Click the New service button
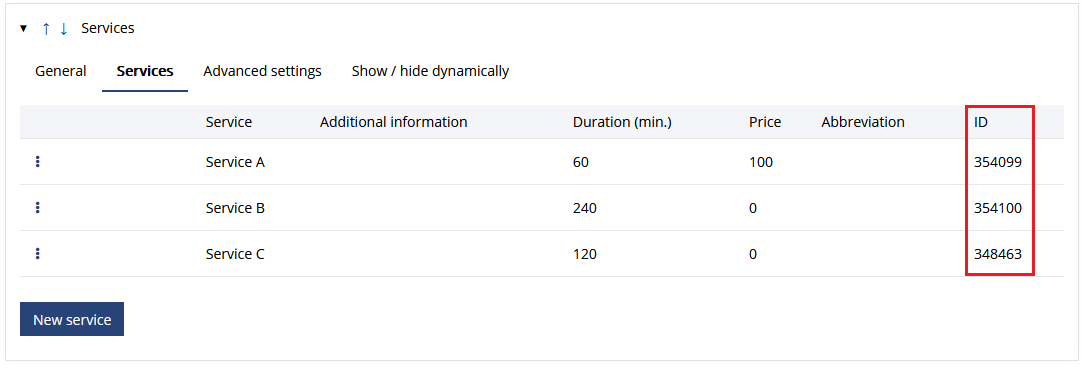Viewport: 1082px width, 368px height. [x=72, y=319]
